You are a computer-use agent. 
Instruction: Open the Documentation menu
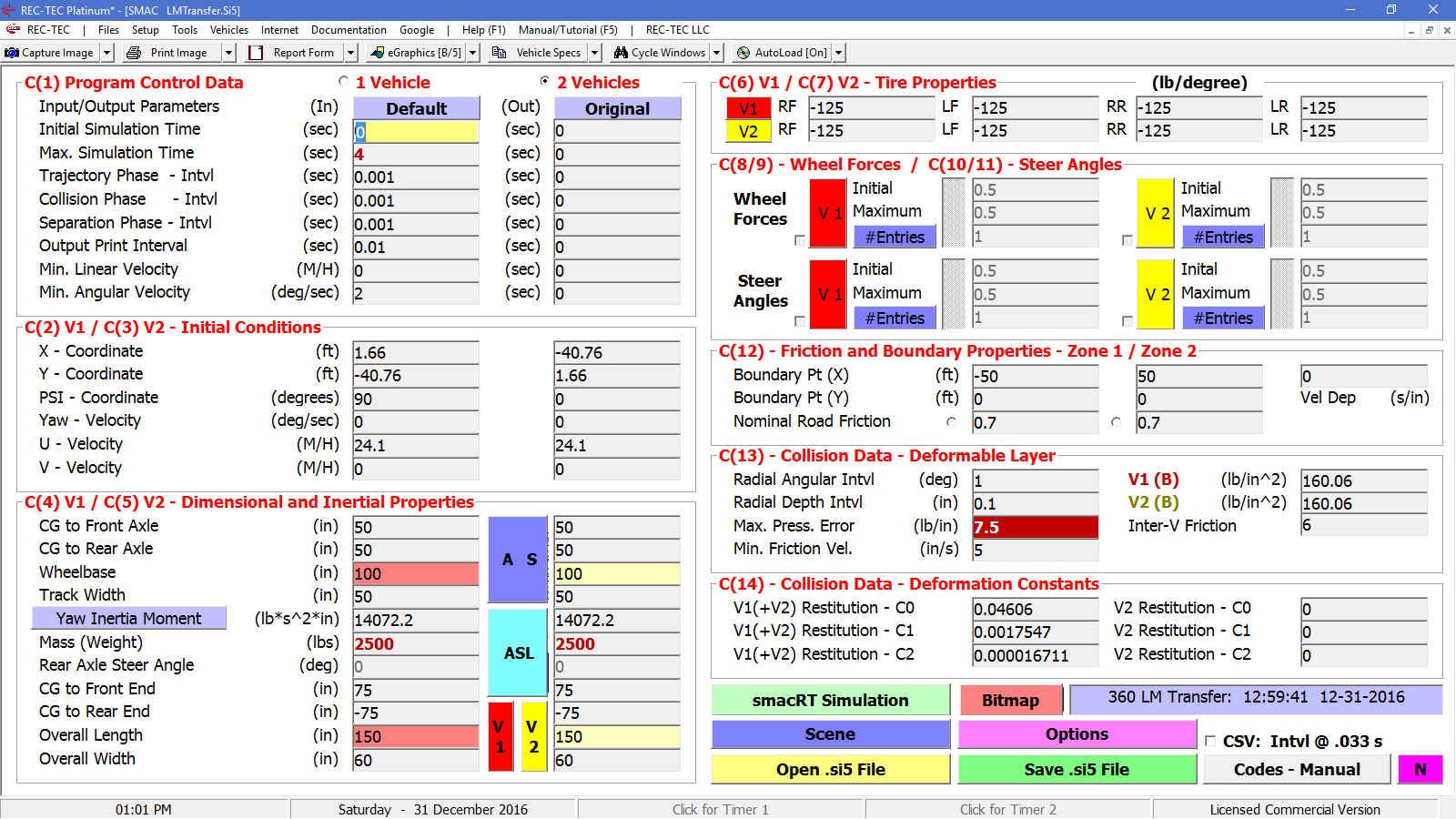349,30
